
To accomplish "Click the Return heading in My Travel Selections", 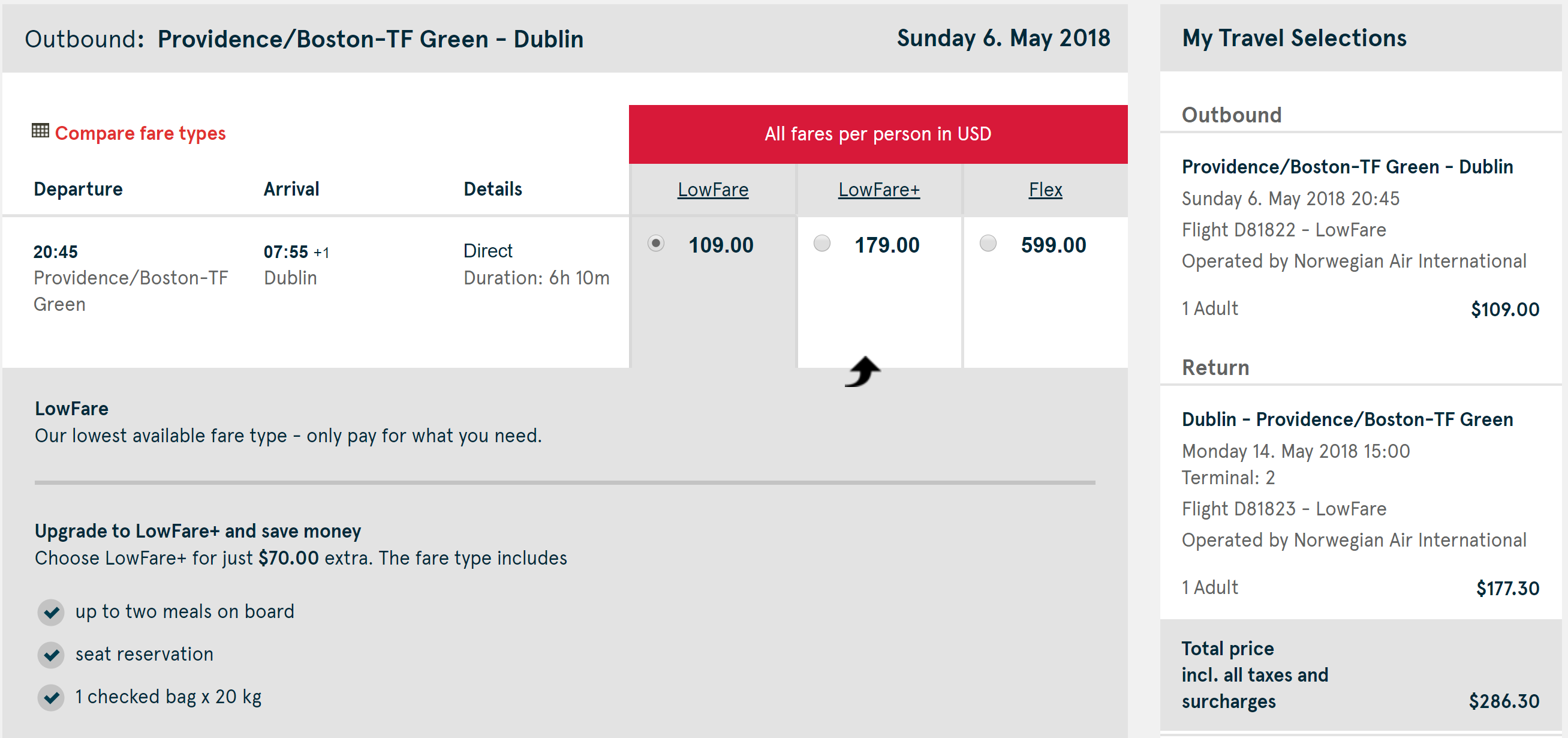I will [1215, 368].
